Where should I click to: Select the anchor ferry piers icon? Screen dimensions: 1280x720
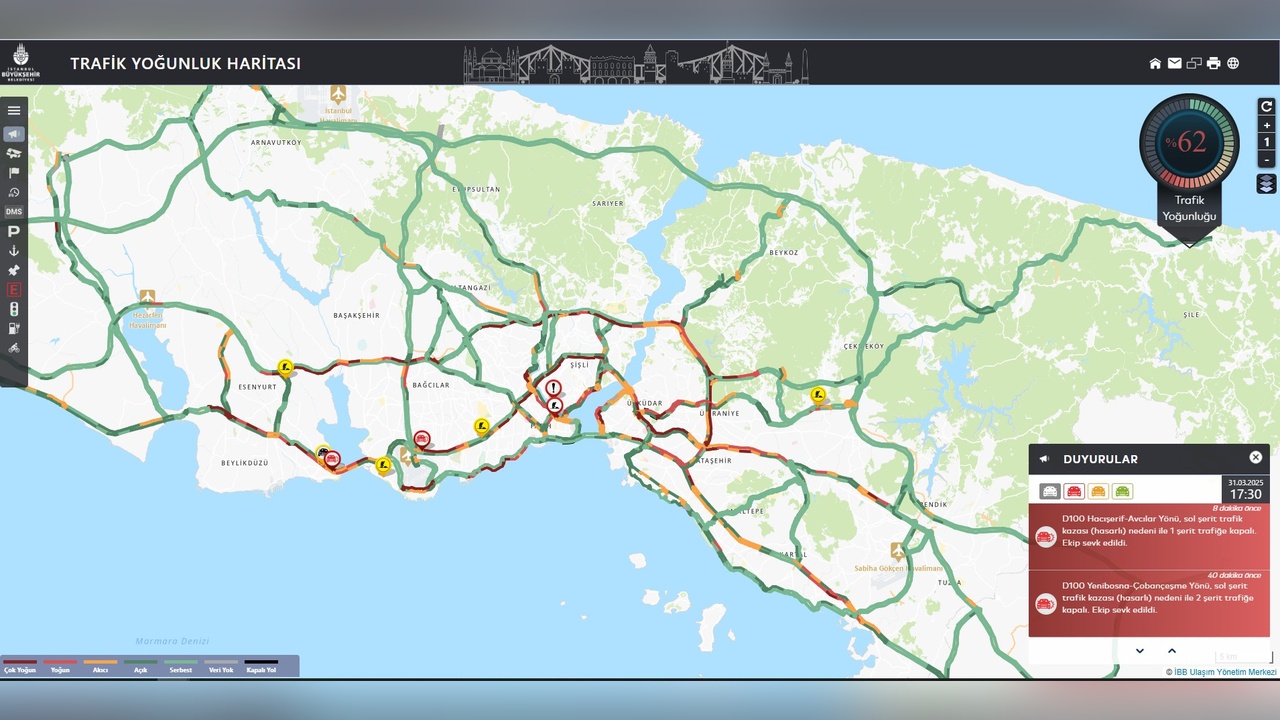(x=14, y=251)
